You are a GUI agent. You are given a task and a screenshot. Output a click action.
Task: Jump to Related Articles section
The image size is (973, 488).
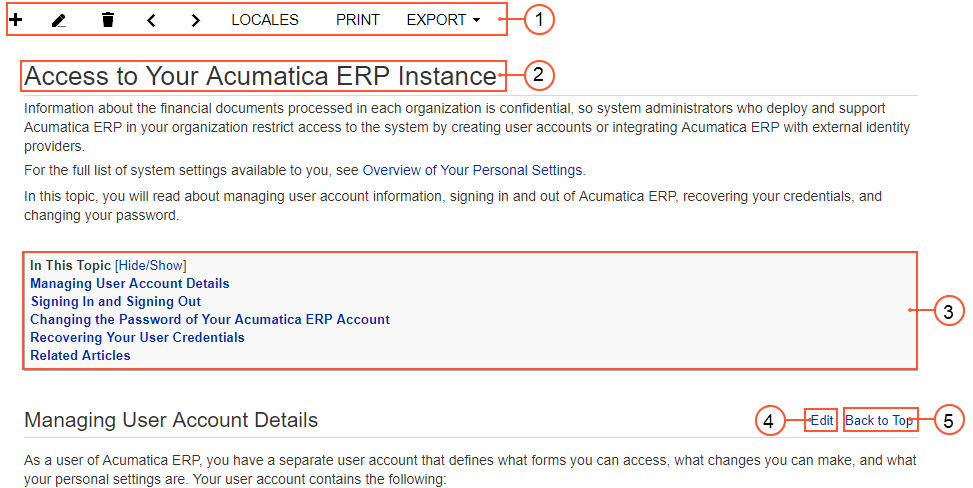tap(80, 356)
